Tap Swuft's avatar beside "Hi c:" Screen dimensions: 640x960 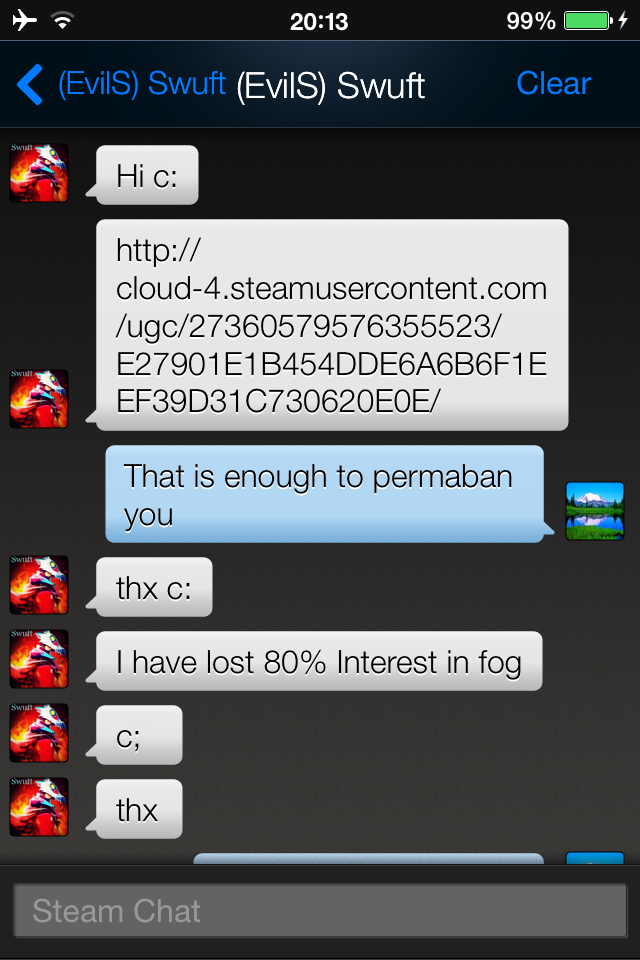(x=39, y=173)
